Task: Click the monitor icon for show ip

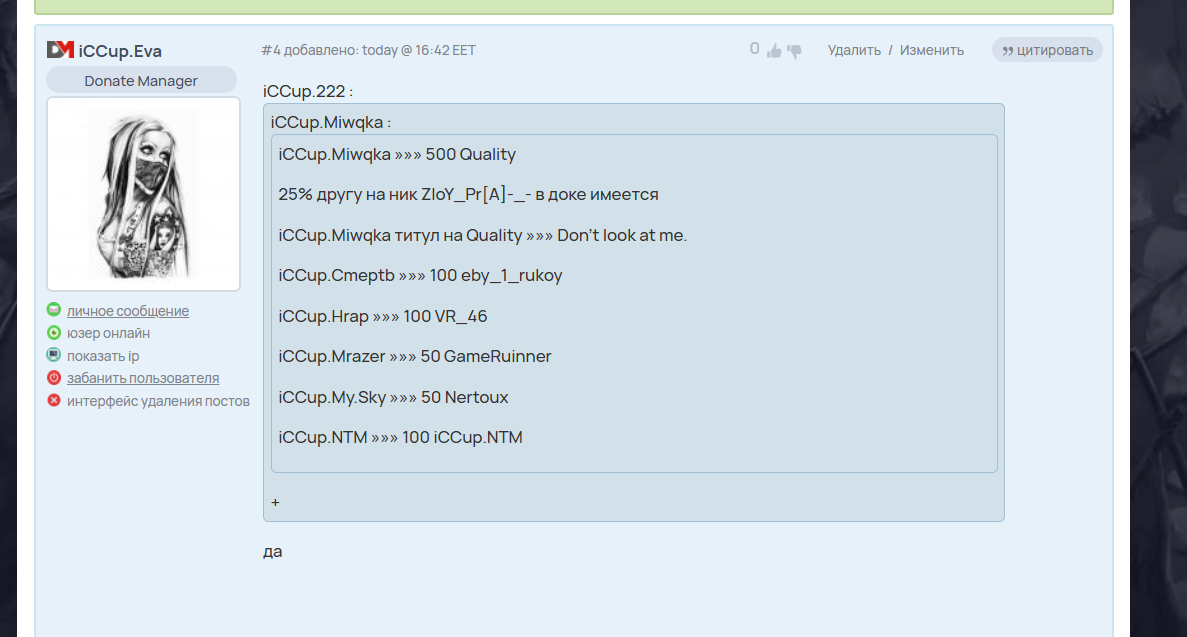Action: click(54, 354)
